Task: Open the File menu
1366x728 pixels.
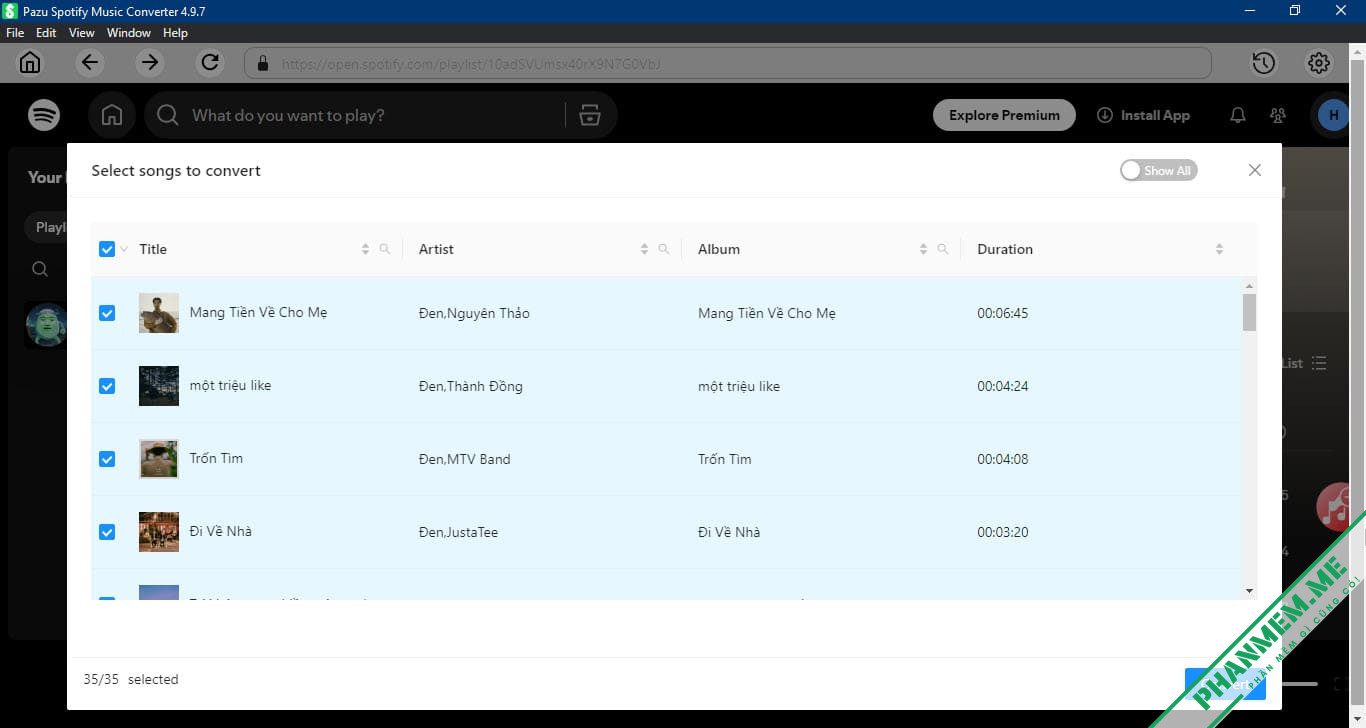Action: pyautogui.click(x=15, y=33)
